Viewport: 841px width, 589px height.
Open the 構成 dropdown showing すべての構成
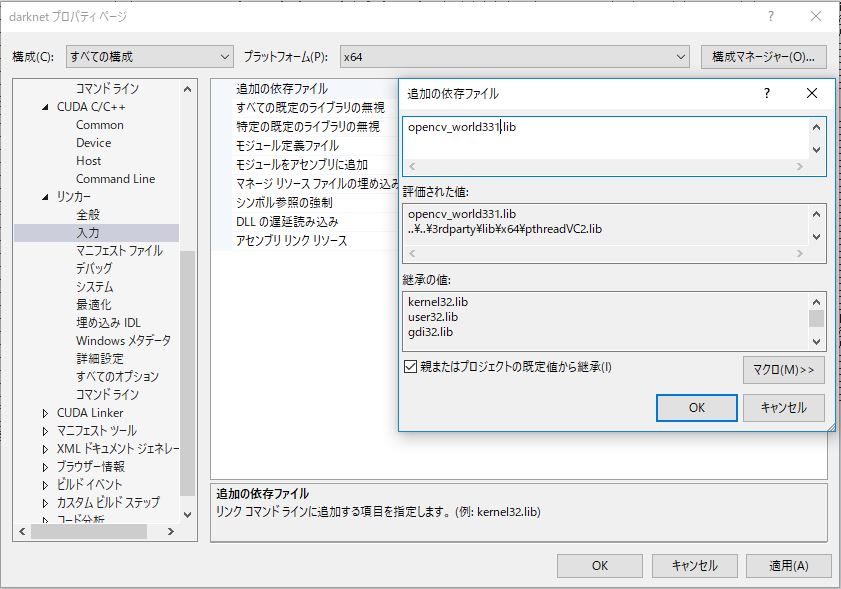(149, 56)
